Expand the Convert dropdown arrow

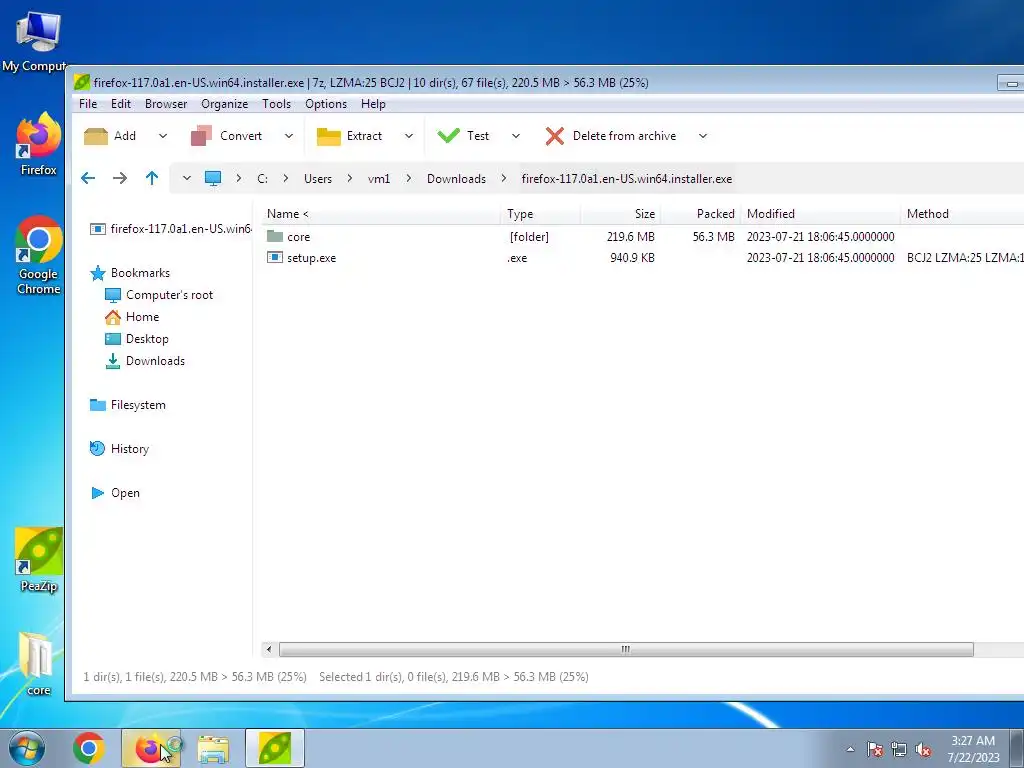pos(289,136)
